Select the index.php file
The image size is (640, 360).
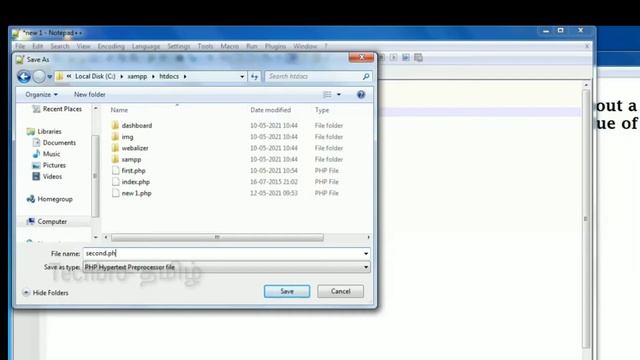(131, 182)
